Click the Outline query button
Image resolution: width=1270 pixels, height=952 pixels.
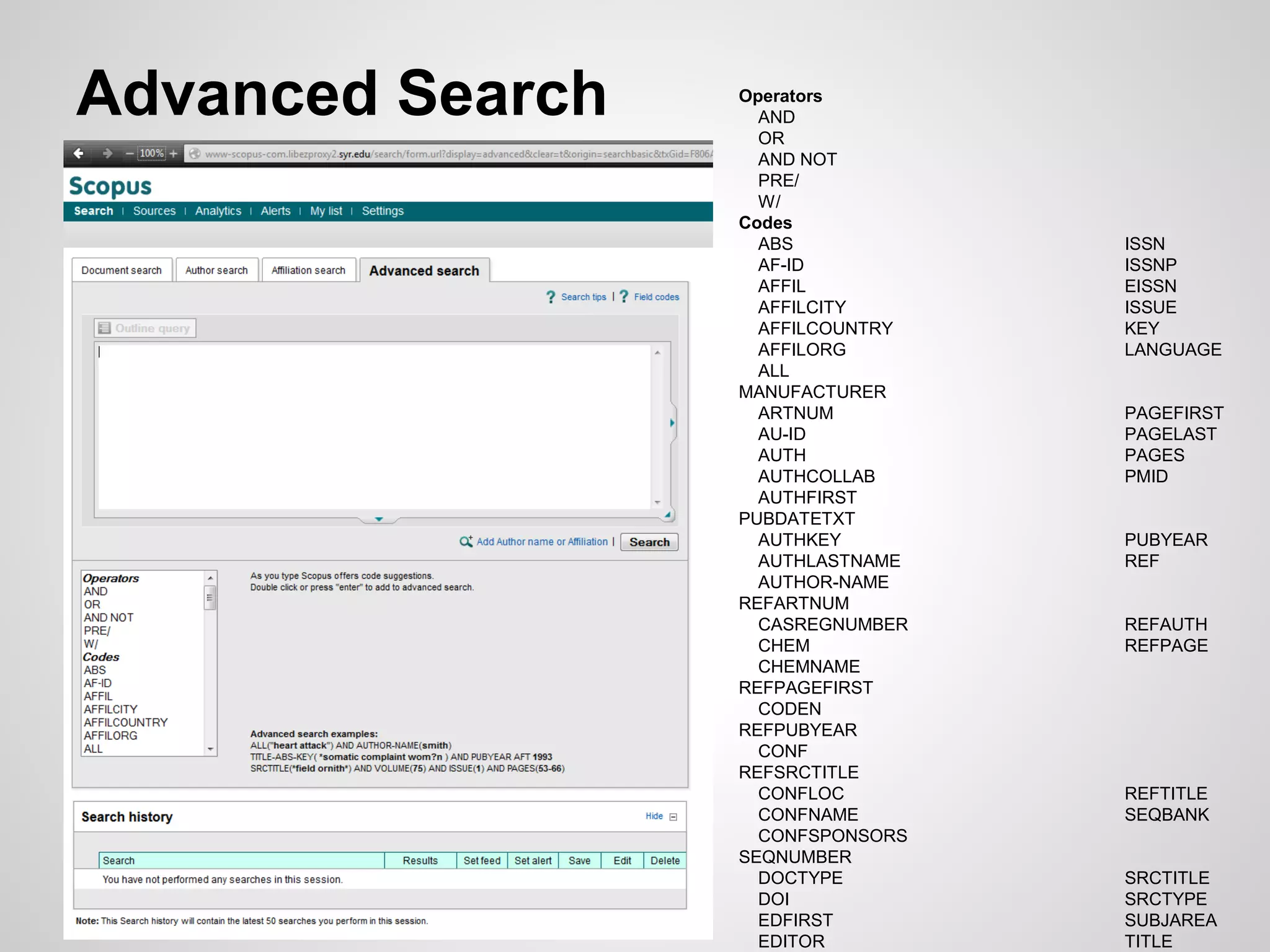pyautogui.click(x=145, y=328)
